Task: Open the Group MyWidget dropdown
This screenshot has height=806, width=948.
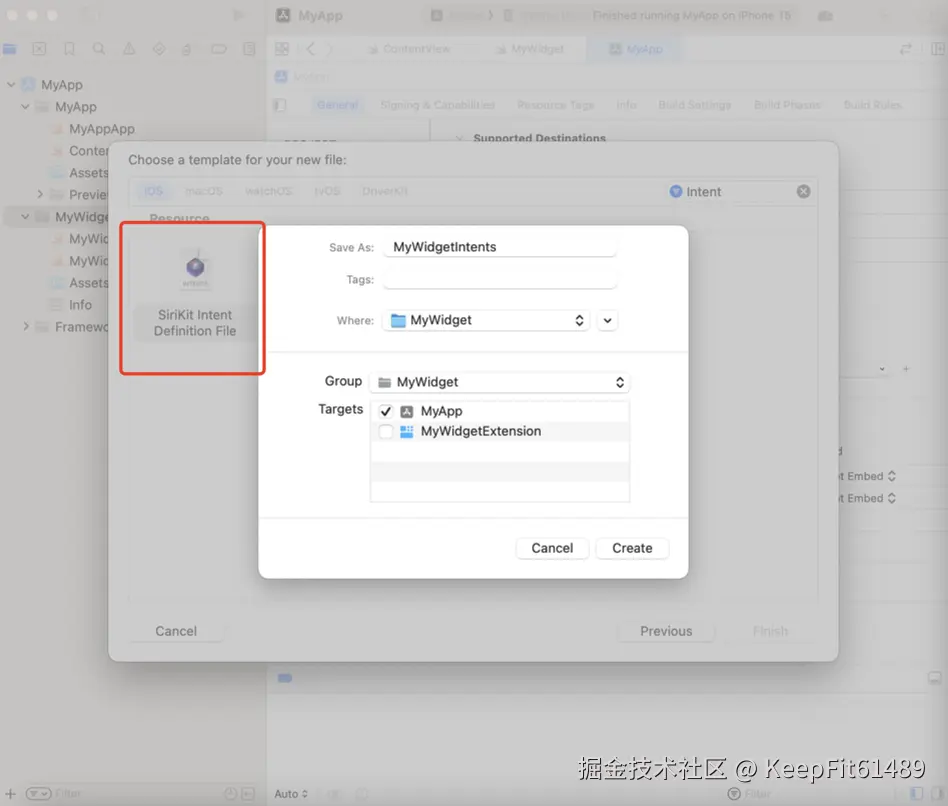Action: click(x=500, y=382)
